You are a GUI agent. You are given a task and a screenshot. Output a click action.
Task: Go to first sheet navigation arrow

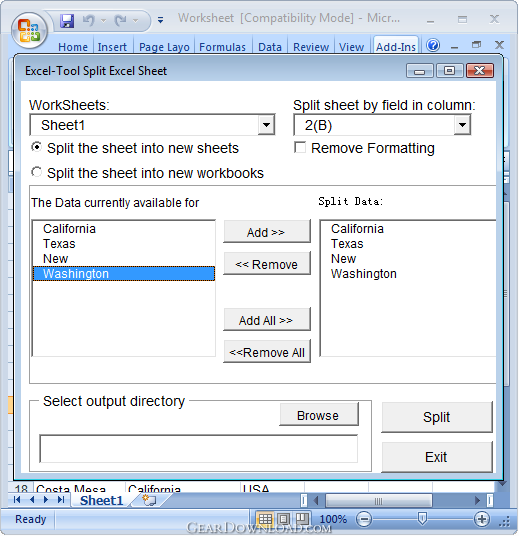click(x=17, y=500)
